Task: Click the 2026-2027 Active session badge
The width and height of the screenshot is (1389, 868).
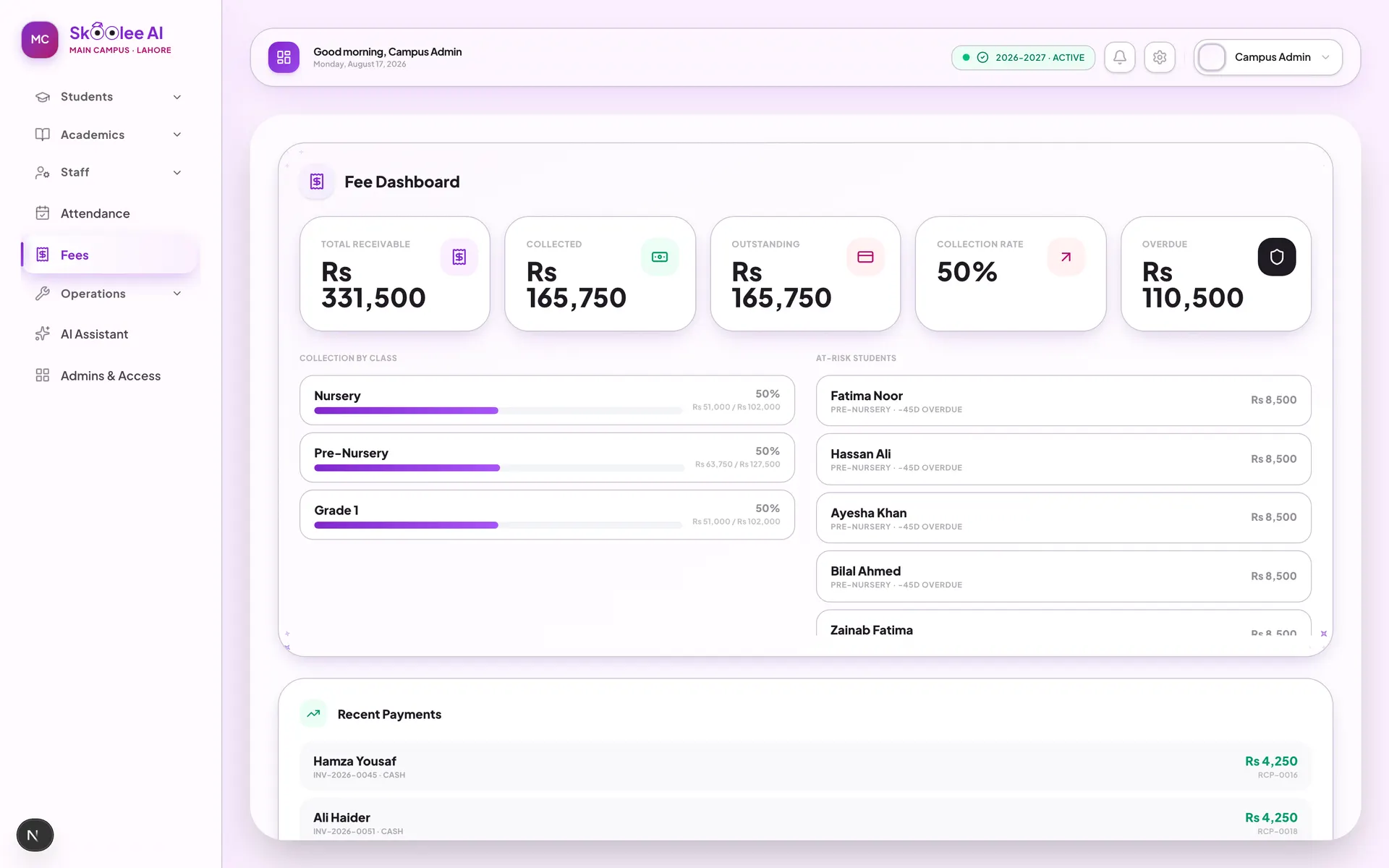Action: coord(1023,57)
